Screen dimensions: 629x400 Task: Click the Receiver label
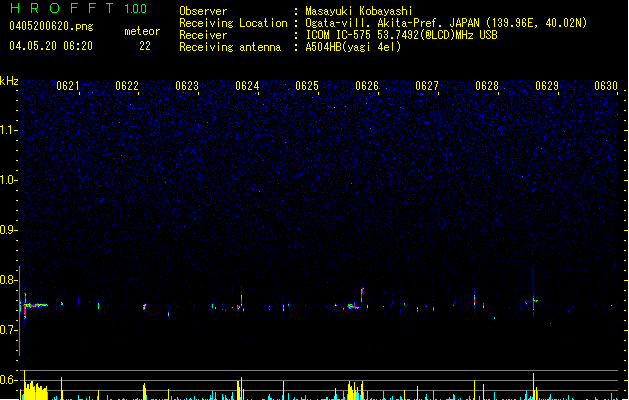click(x=203, y=35)
